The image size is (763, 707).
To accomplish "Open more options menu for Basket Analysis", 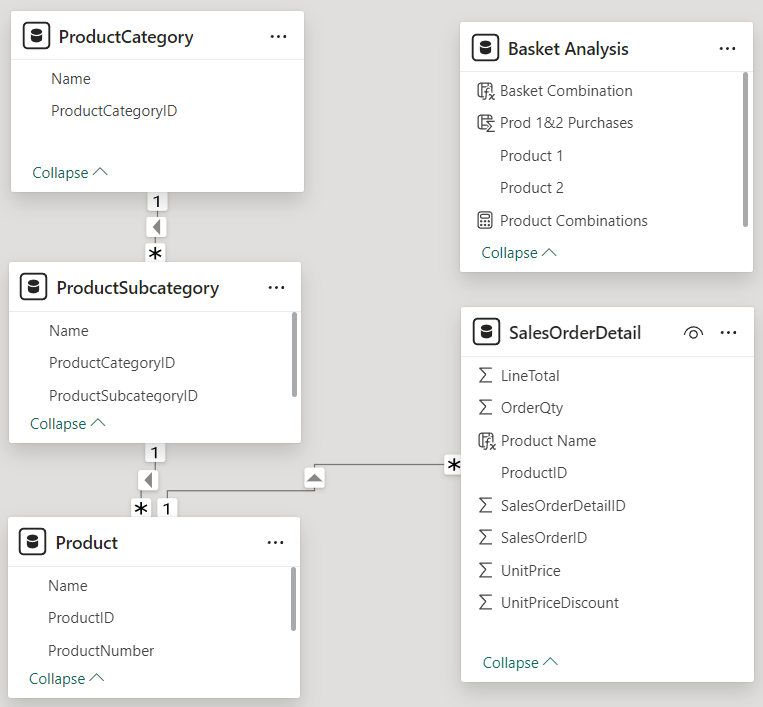I will tap(727, 49).
